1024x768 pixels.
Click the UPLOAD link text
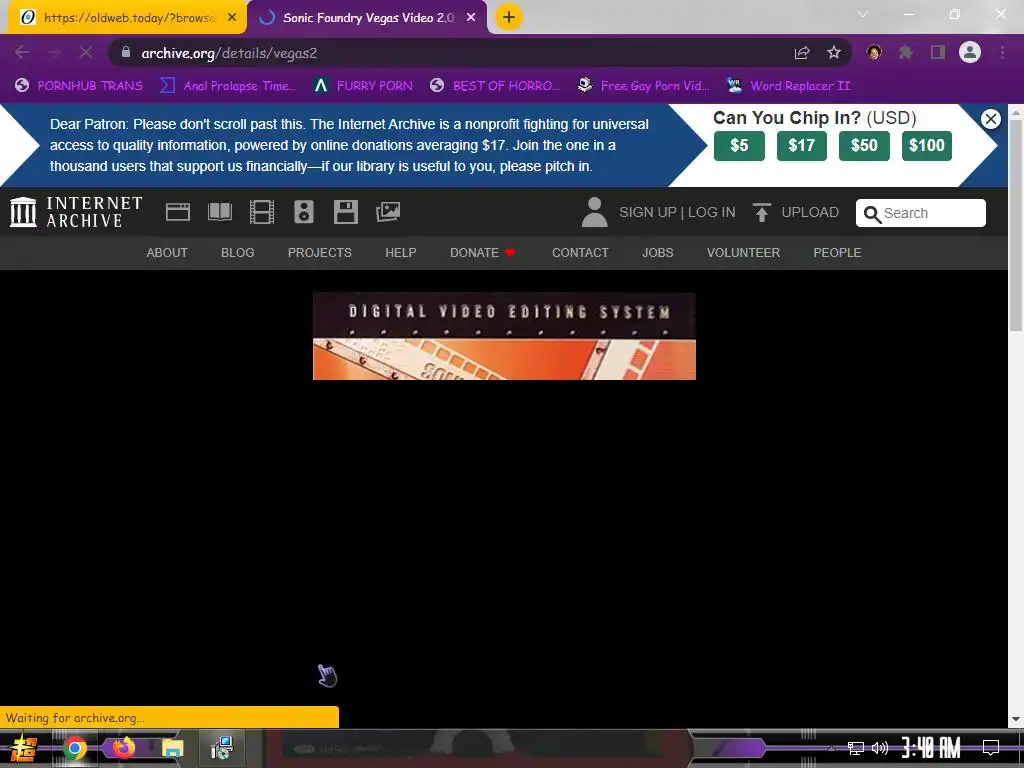click(810, 212)
